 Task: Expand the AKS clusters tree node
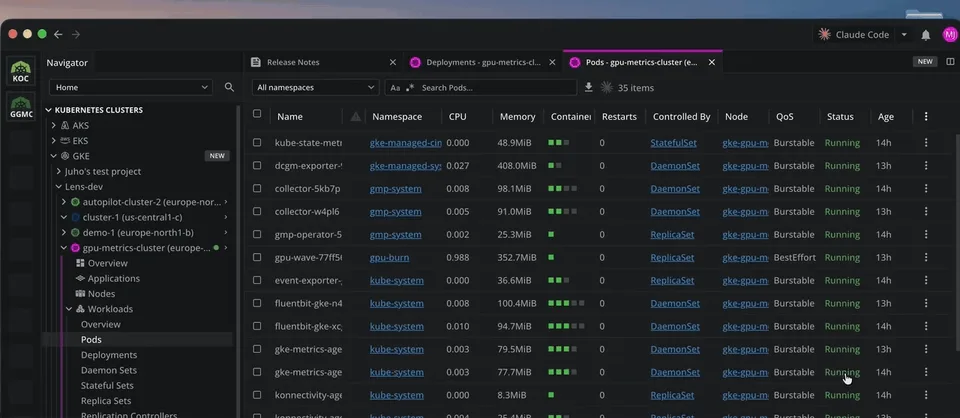point(54,125)
